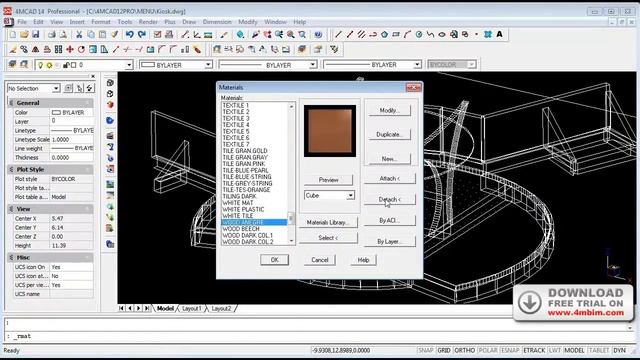Click the Duplicate... button
Screen dimensions: 640x360
tap(390, 134)
